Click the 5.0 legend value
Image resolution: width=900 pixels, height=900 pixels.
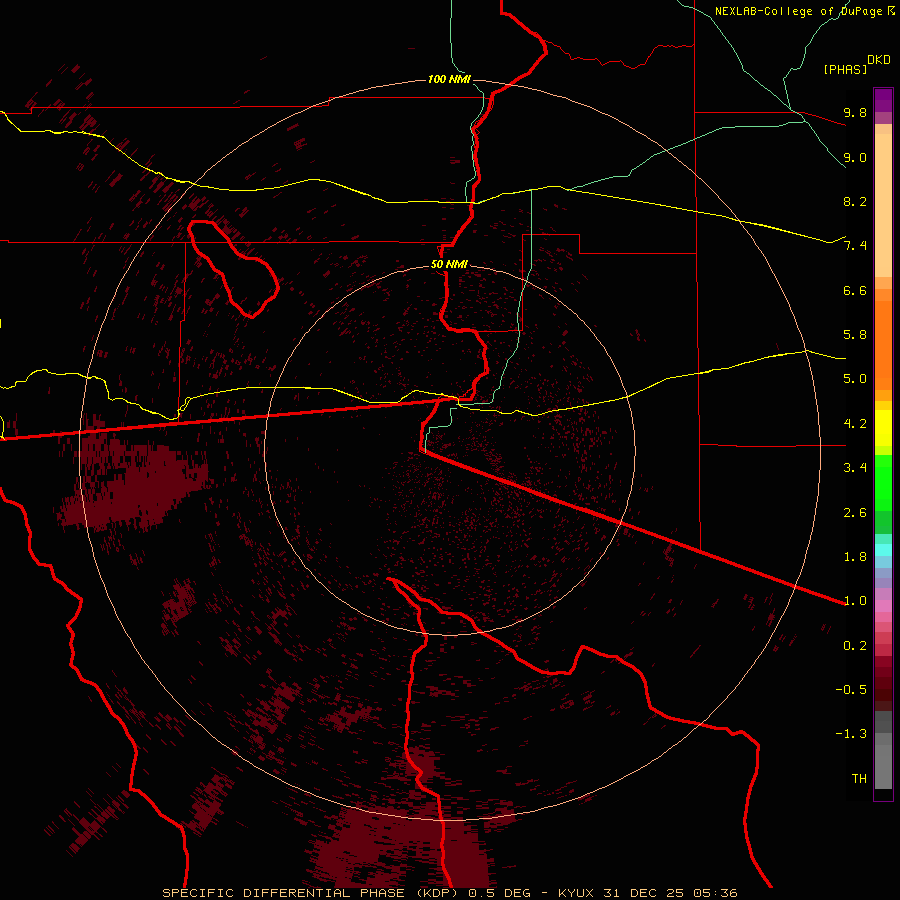pos(855,379)
